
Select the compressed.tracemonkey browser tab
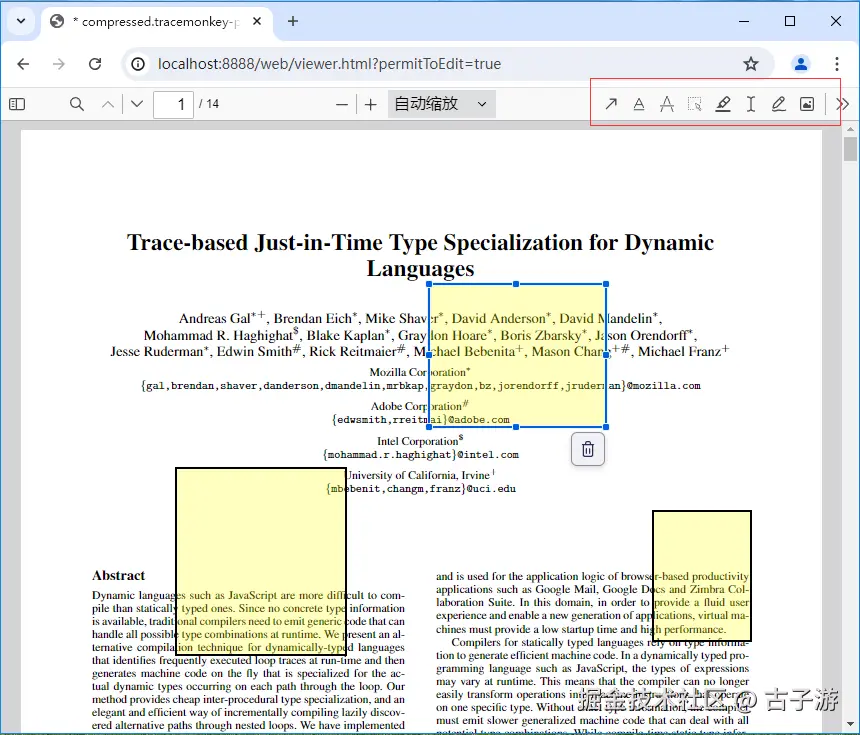click(x=156, y=22)
